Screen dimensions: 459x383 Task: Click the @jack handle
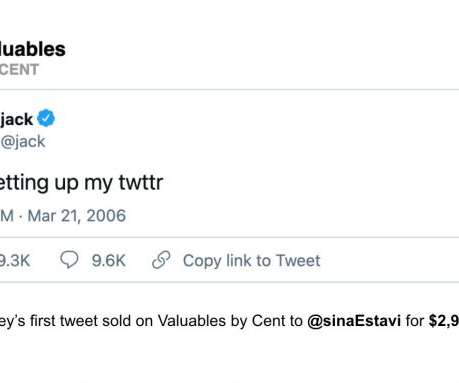tap(23, 142)
